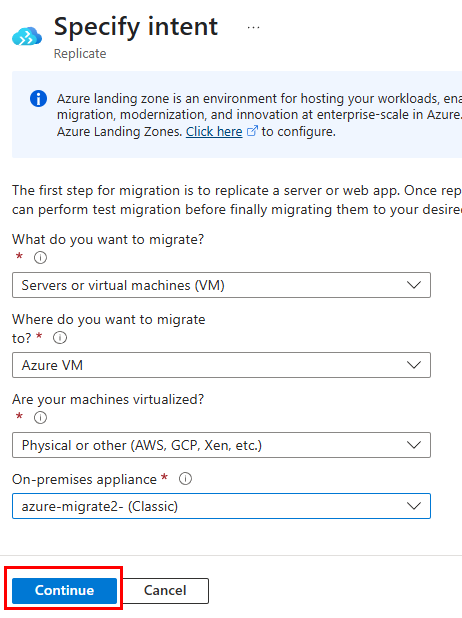Screen dimensions: 462x618
Task: Click the Continue button
Action: pyautogui.click(x=64, y=590)
